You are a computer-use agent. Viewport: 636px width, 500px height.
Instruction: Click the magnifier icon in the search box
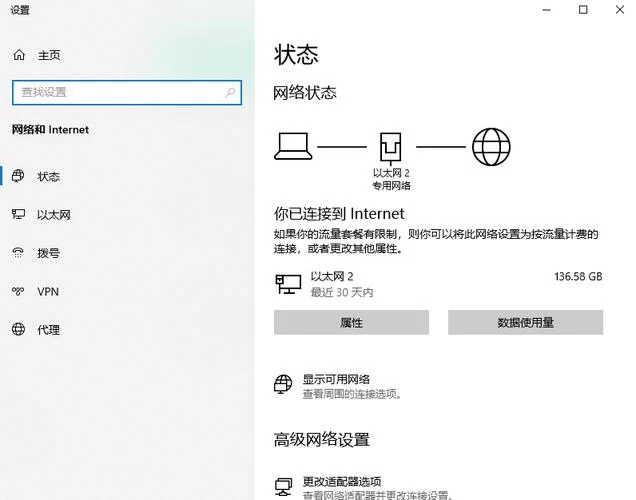click(x=230, y=92)
